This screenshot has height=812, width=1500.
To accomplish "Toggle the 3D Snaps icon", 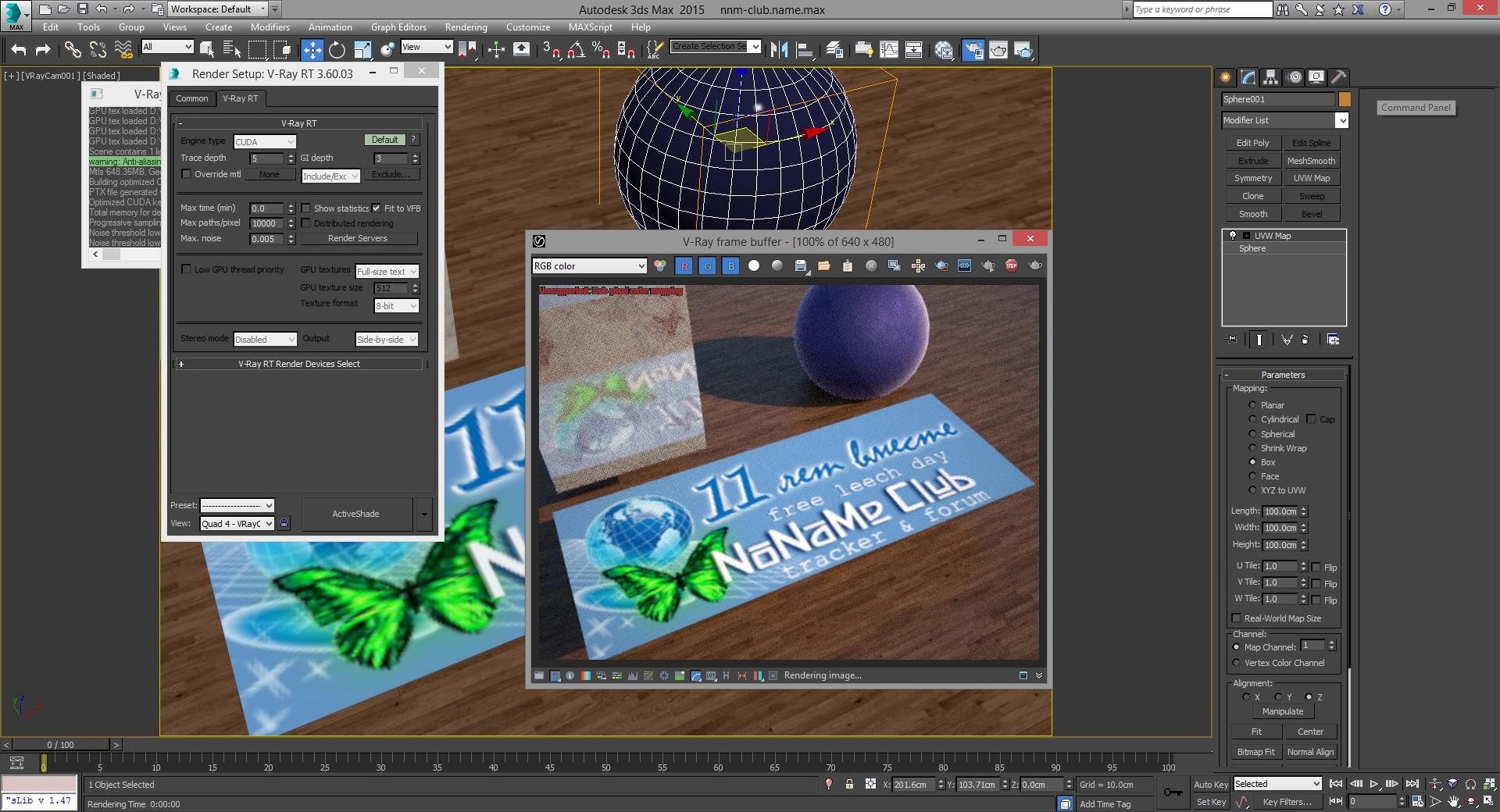I will pos(552,50).
